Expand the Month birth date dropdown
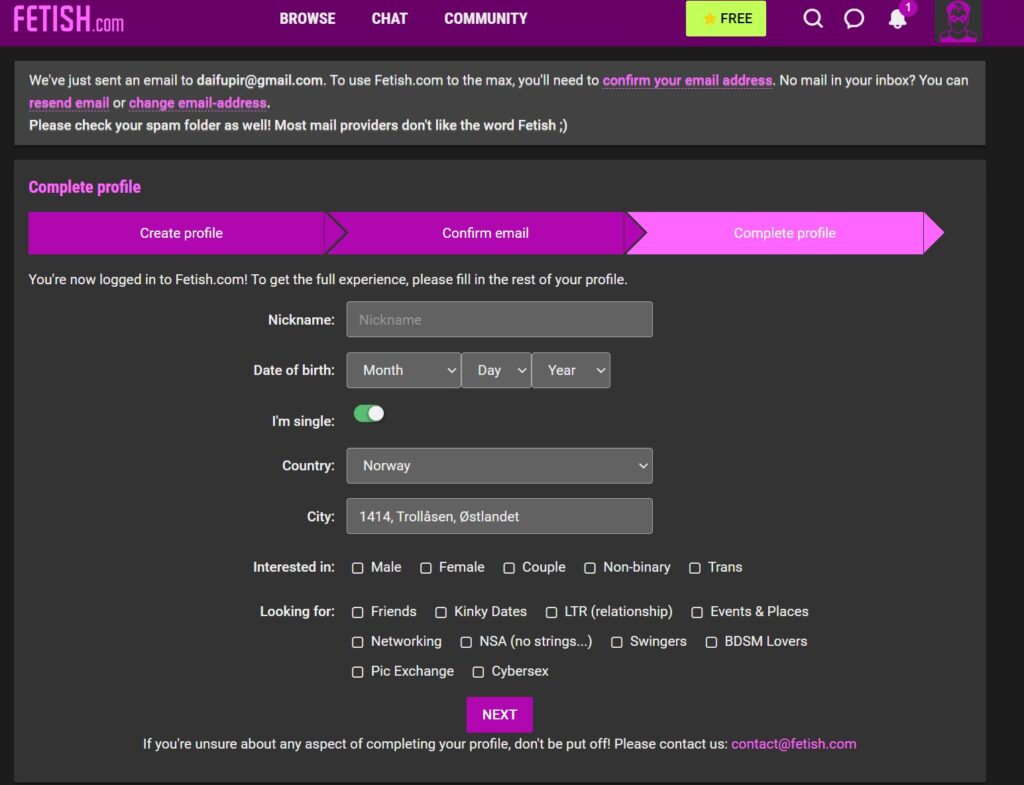Image resolution: width=1024 pixels, height=785 pixels. 403,370
